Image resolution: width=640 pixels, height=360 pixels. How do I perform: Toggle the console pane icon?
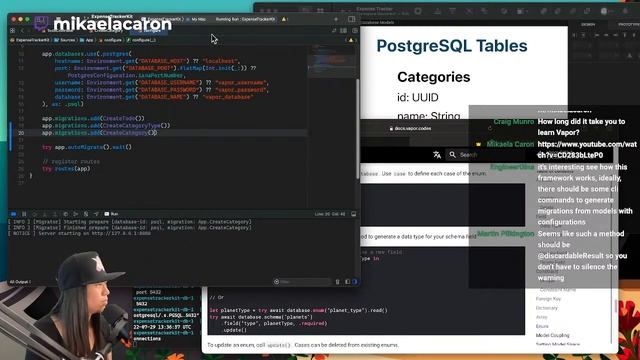click(x=354, y=282)
